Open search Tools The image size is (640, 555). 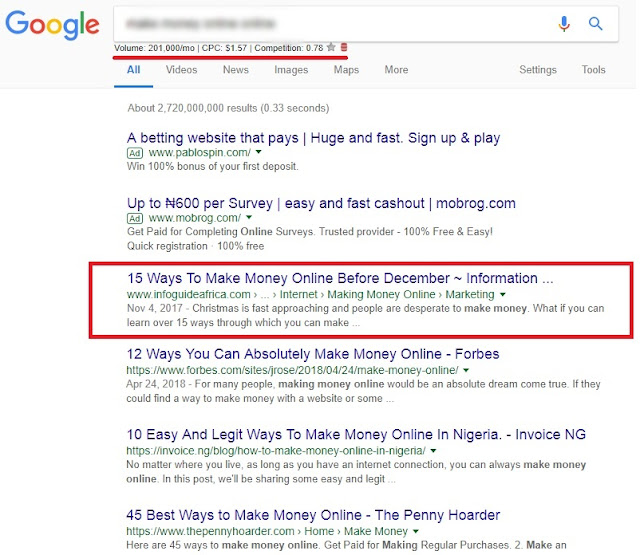pyautogui.click(x=593, y=70)
